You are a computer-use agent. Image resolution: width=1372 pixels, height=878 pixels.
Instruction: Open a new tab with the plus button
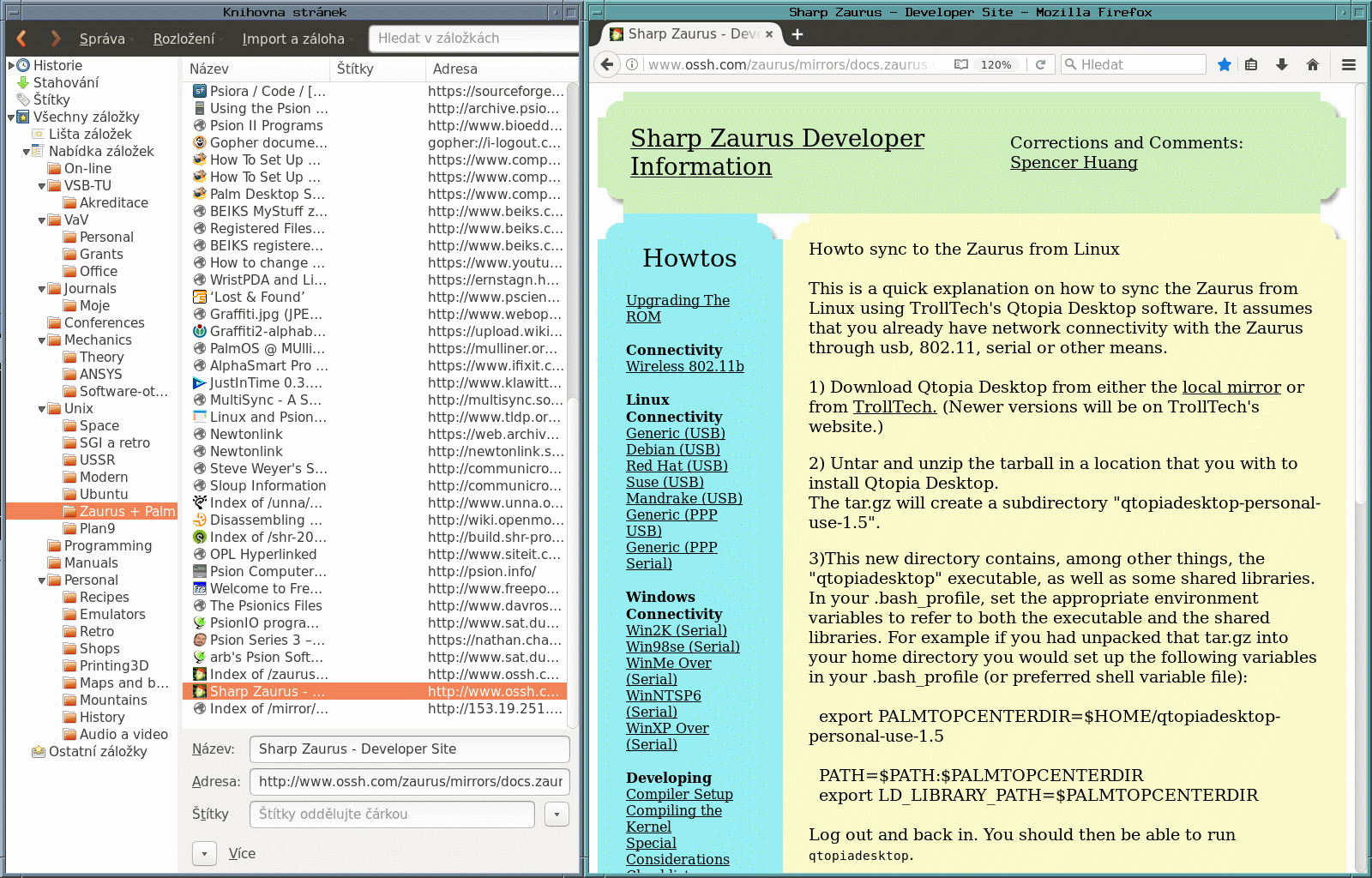point(797,34)
